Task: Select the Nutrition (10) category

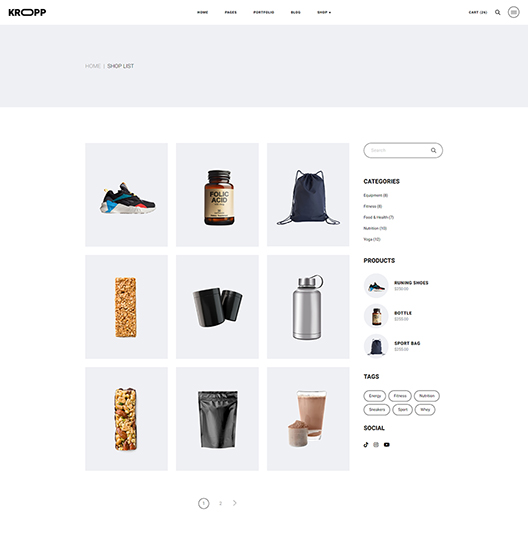Action: pos(375,228)
